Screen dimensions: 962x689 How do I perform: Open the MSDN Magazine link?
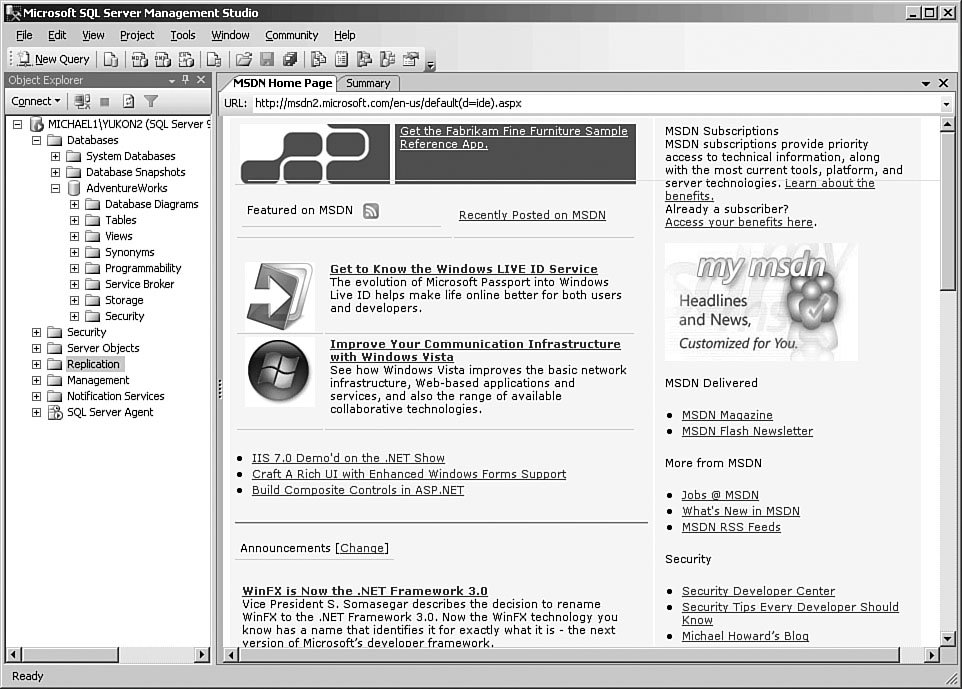coord(727,415)
